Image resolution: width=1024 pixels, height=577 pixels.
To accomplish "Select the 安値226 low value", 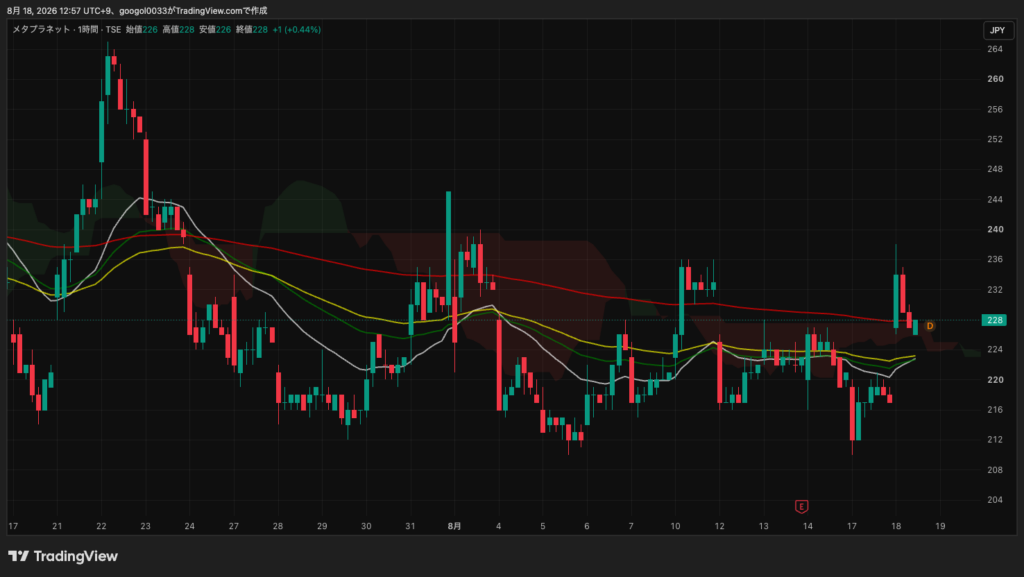I will (215, 29).
